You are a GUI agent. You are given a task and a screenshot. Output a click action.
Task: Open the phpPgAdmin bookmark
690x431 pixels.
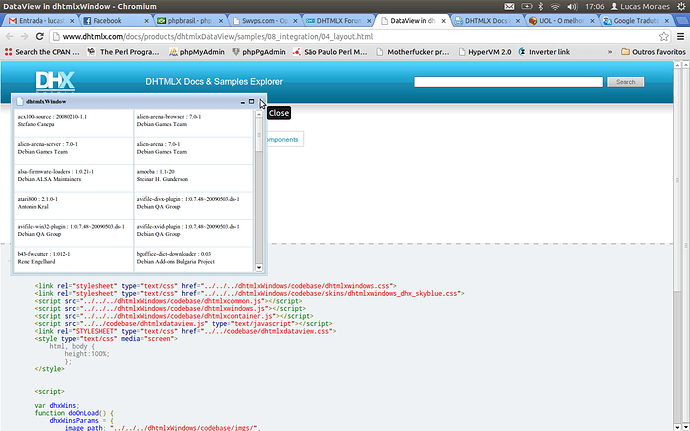[x=259, y=52]
